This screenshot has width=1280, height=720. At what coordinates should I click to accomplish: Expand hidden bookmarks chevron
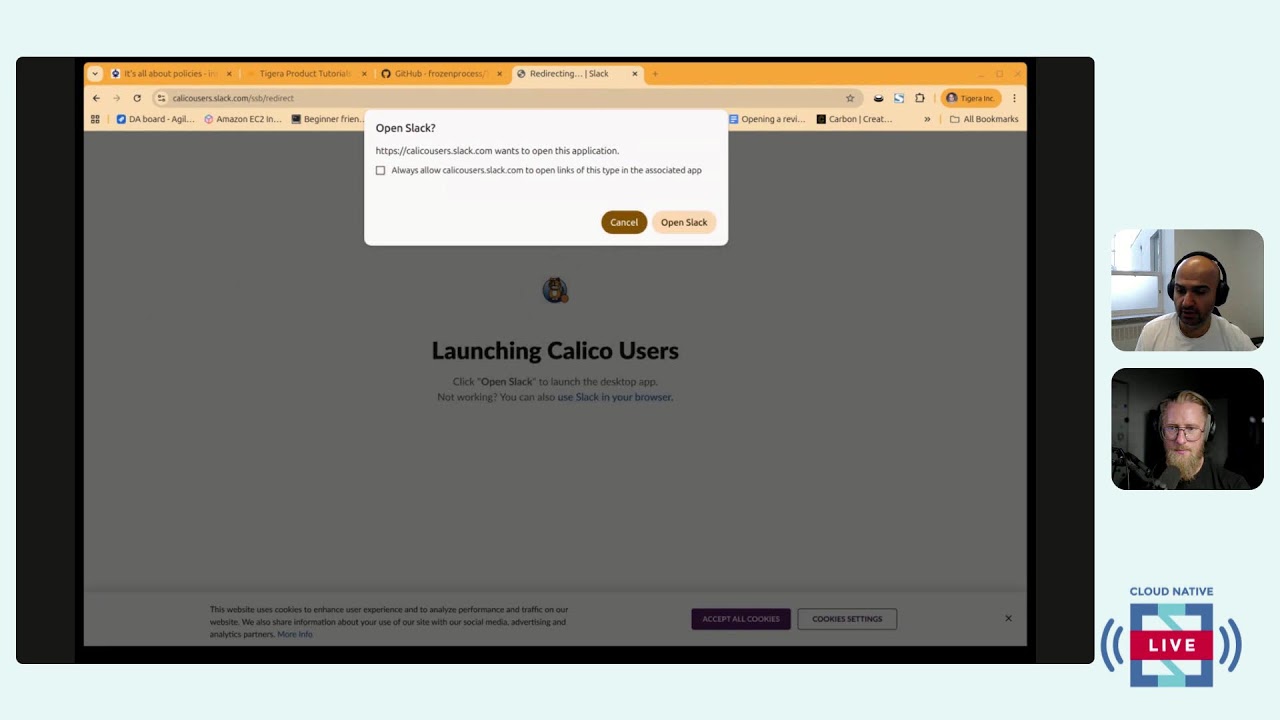[927, 119]
